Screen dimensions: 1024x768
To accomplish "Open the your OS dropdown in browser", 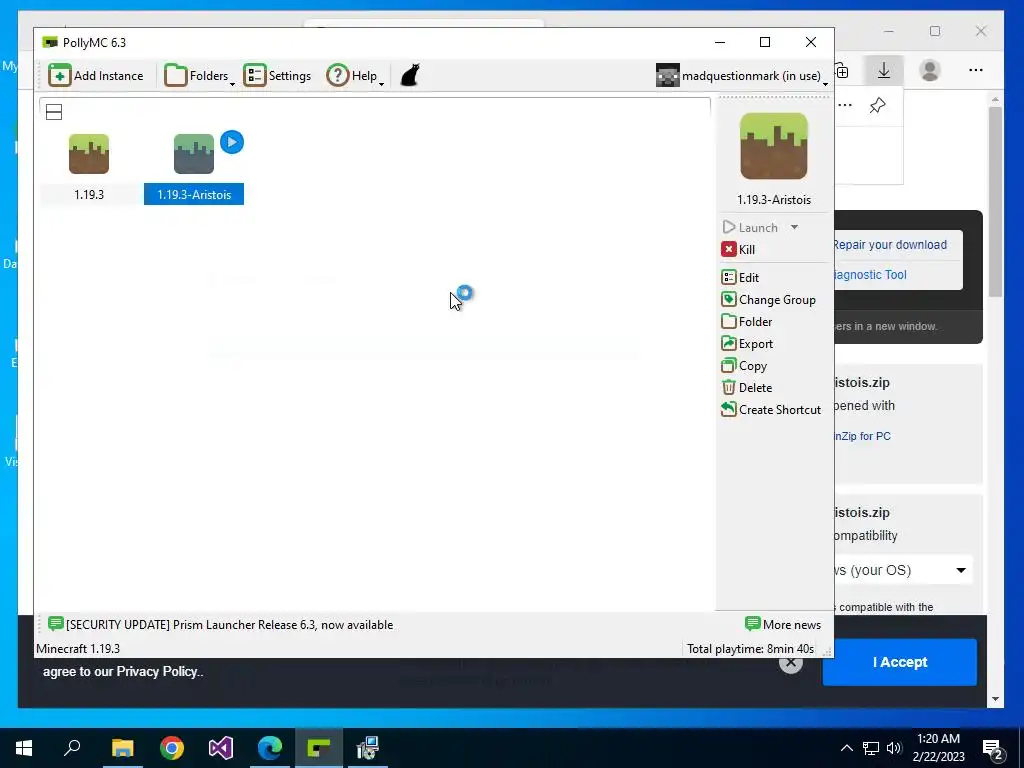I will pos(903,570).
